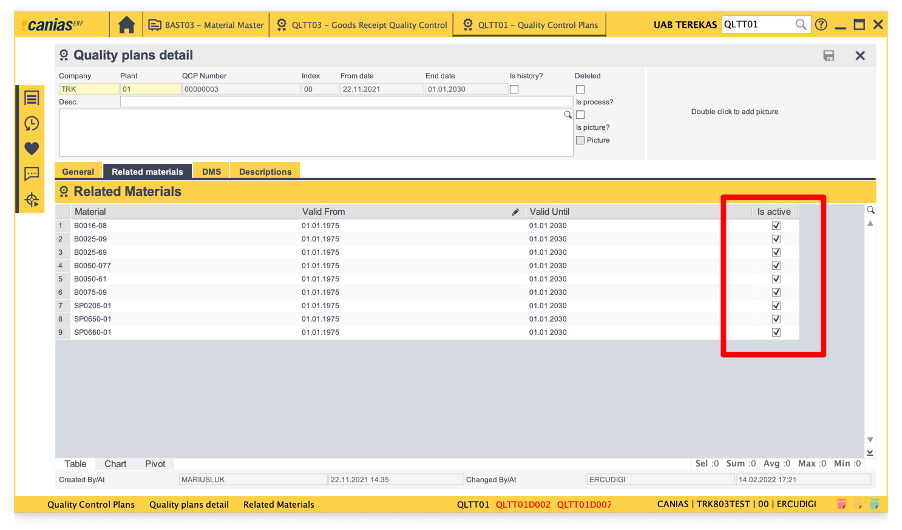Uncheck 'Is active' for material B0016-08
The width and height of the screenshot is (902, 530).
776,226
